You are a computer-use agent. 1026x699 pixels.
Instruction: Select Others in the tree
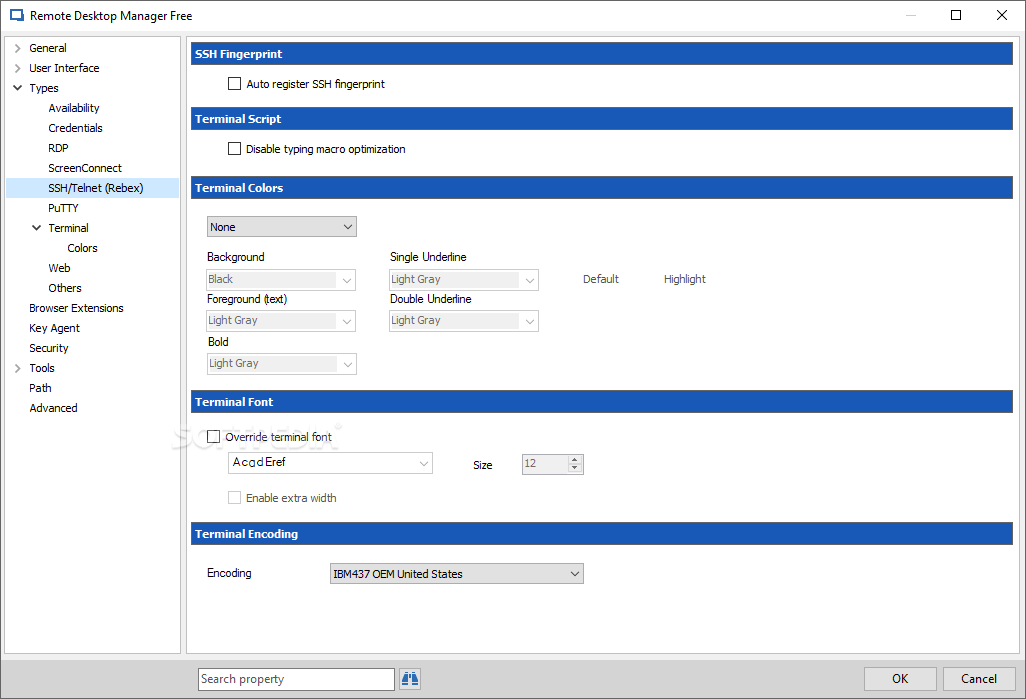click(65, 288)
